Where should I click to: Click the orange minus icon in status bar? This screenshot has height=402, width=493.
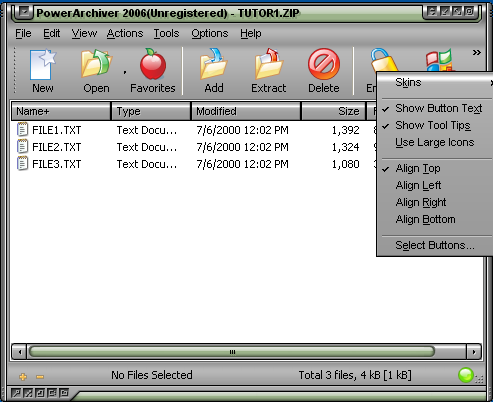40,377
